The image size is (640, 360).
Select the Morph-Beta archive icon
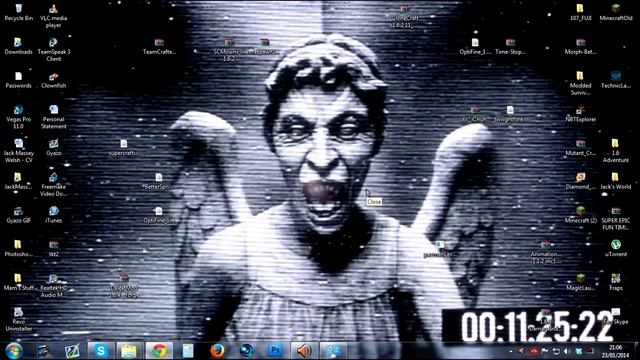tap(580, 46)
